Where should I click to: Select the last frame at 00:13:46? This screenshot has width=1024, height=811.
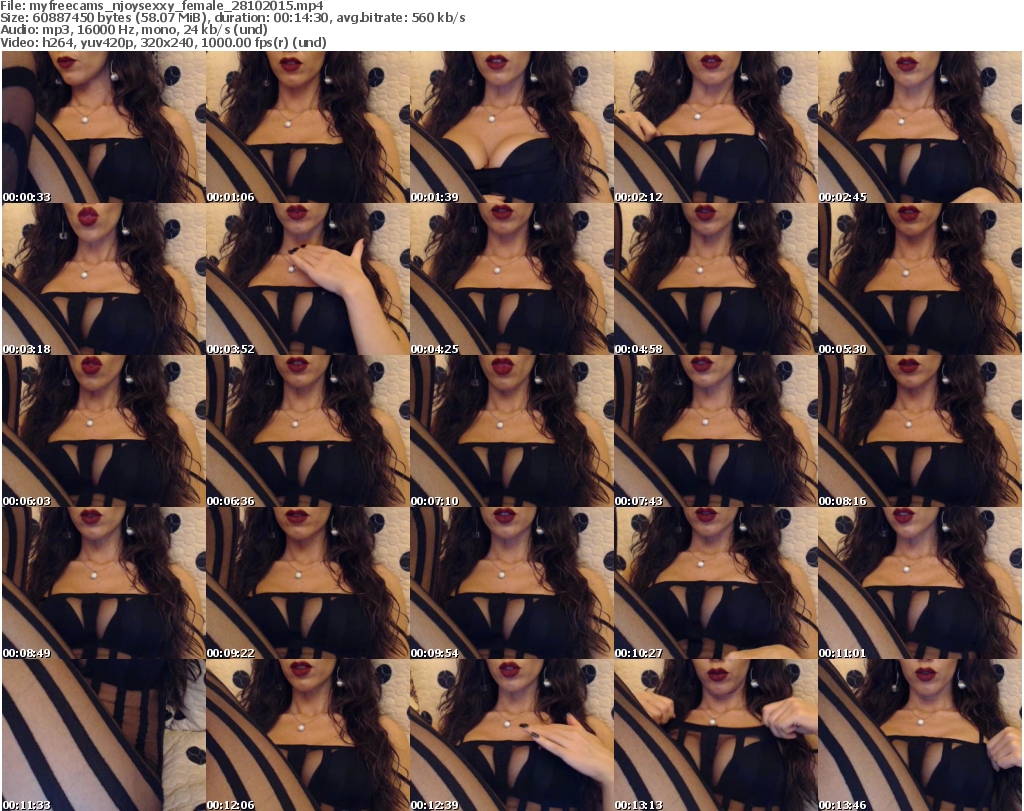(920, 735)
